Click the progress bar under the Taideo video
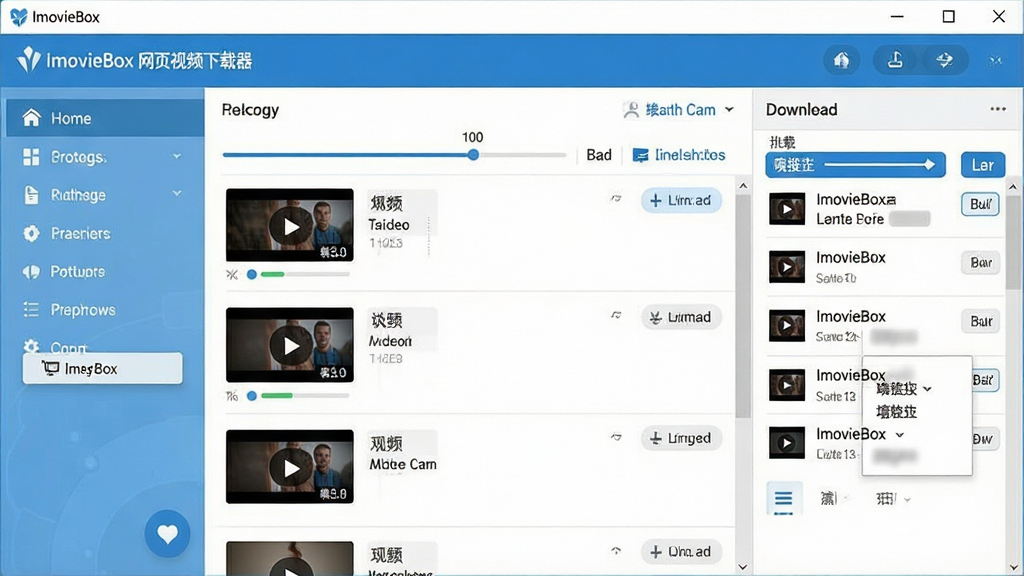This screenshot has height=576, width=1024. tap(305, 274)
